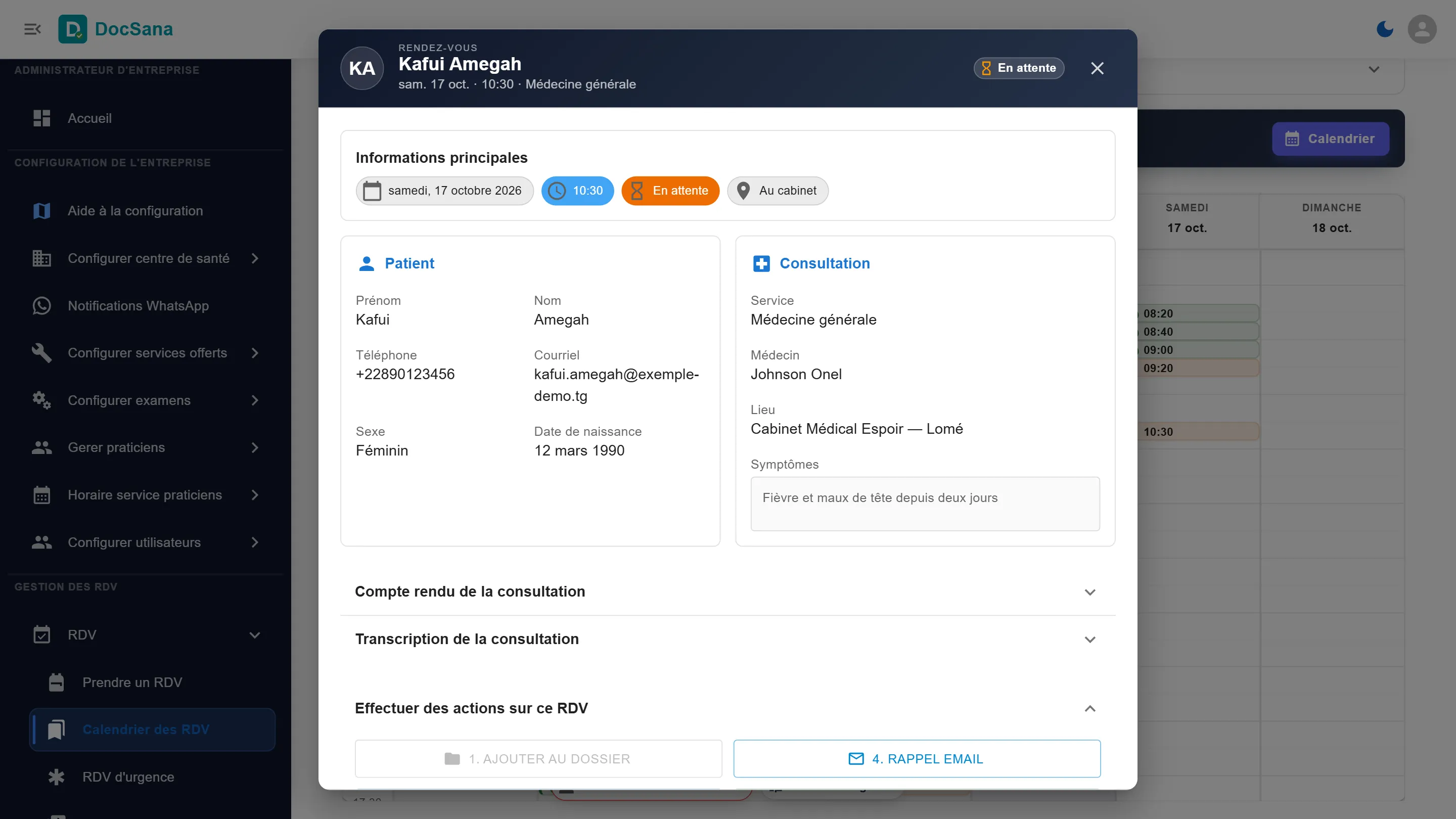Image resolution: width=1456 pixels, height=819 pixels.
Task: Close the Kafui Amegah appointment dialog
Action: pyautogui.click(x=1097, y=68)
